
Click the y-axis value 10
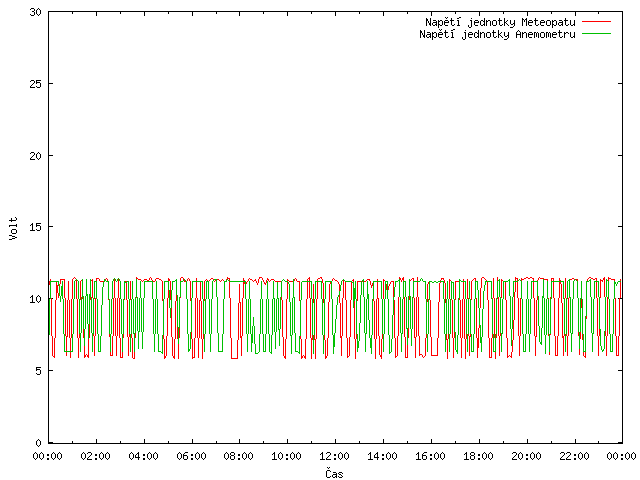point(36,299)
